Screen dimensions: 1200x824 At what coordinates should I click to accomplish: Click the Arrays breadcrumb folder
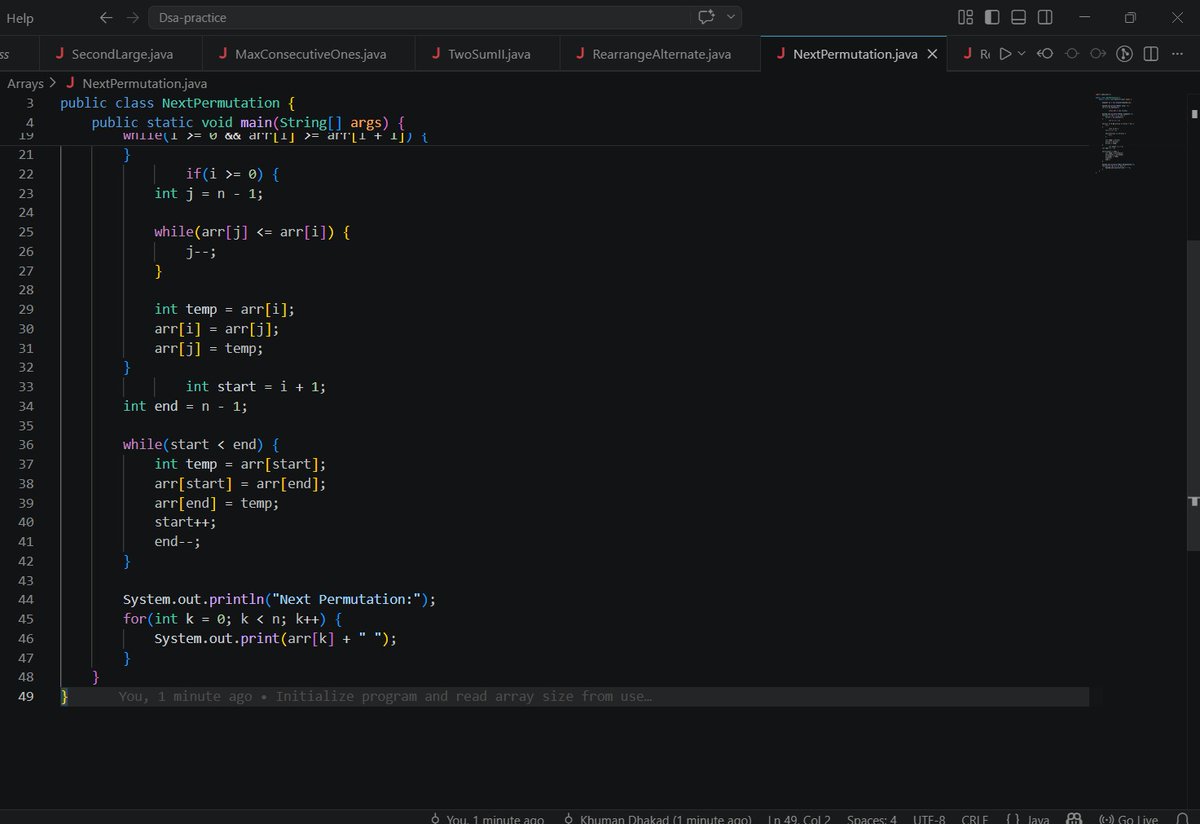pyautogui.click(x=25, y=84)
